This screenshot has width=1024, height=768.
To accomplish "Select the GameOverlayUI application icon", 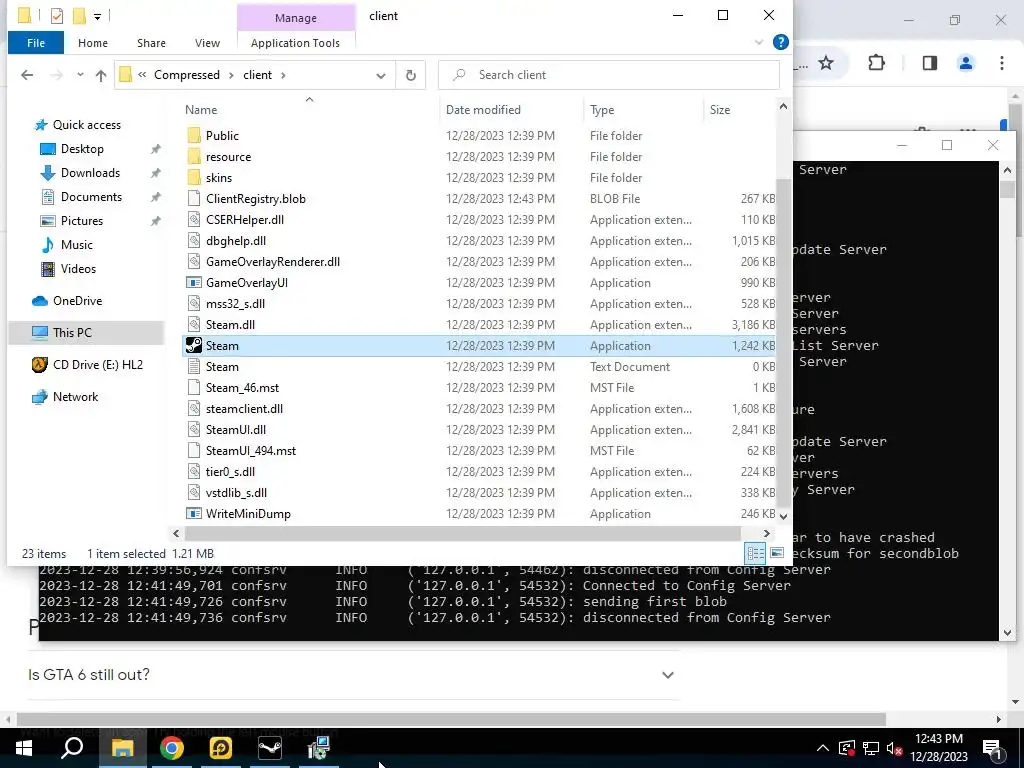I will (x=193, y=283).
